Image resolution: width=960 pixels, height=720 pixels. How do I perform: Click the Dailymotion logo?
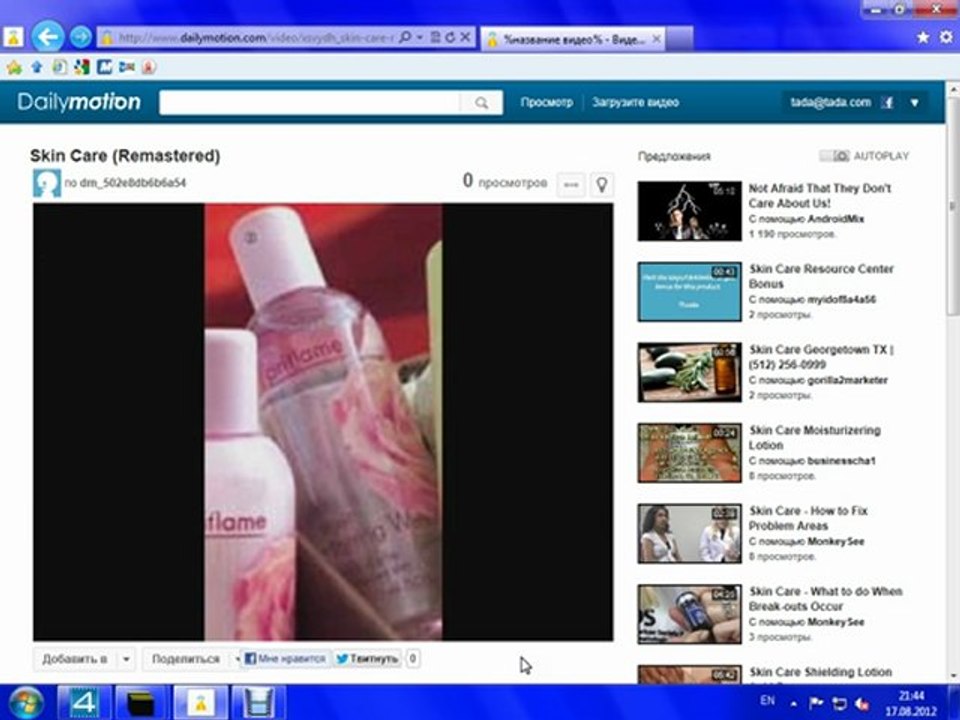coord(79,102)
